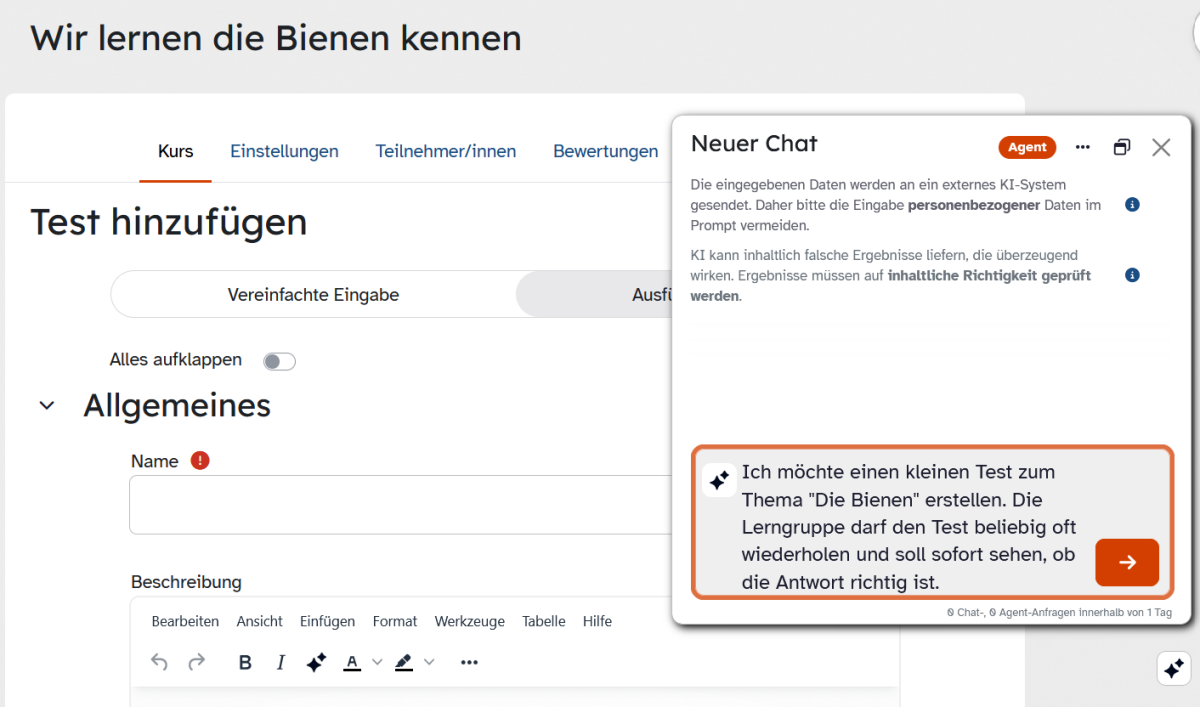The width and height of the screenshot is (1200, 707).
Task: Toggle the Alles aufklappen switch
Action: point(279,361)
